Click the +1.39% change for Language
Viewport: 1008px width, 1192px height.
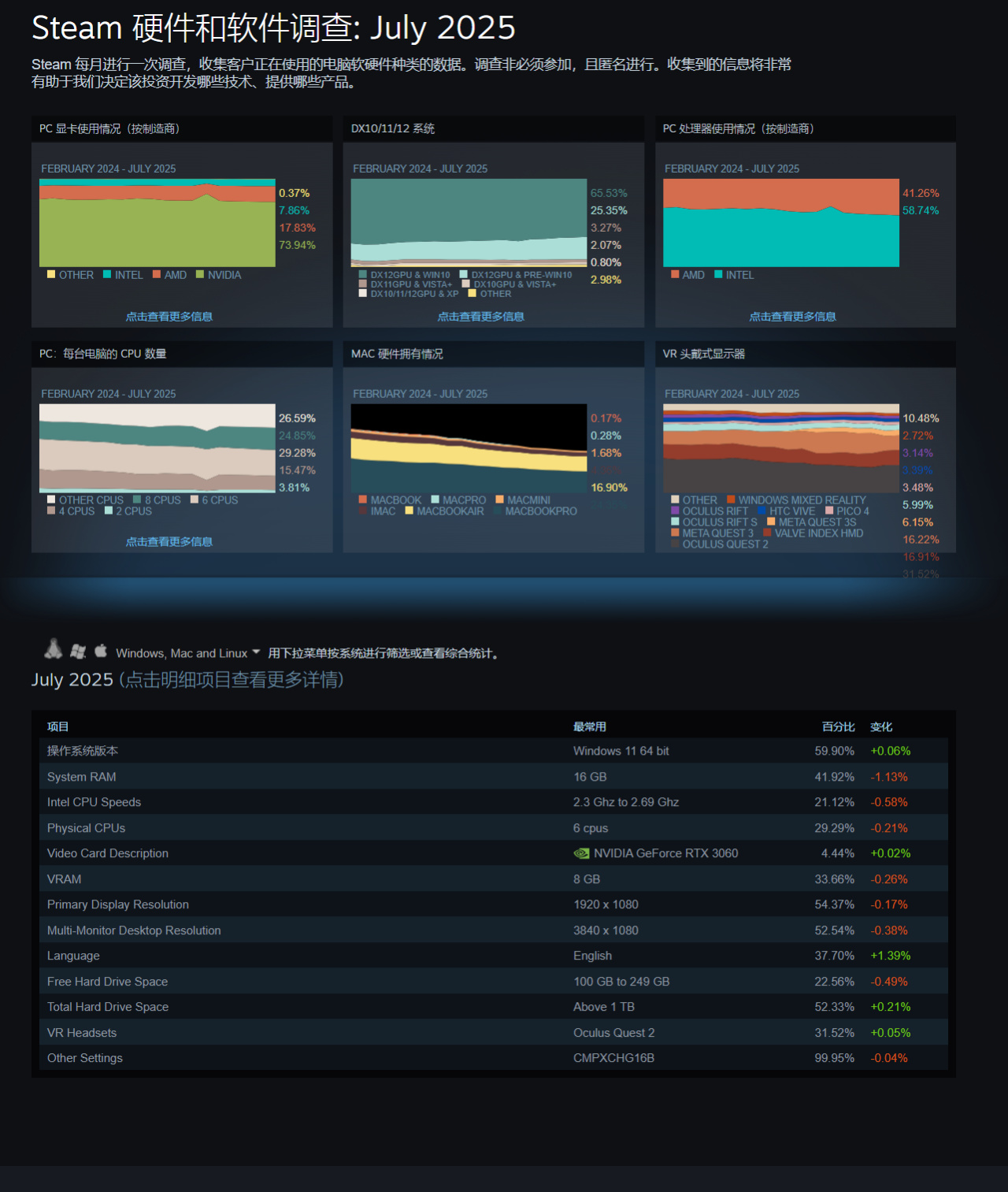pos(891,956)
